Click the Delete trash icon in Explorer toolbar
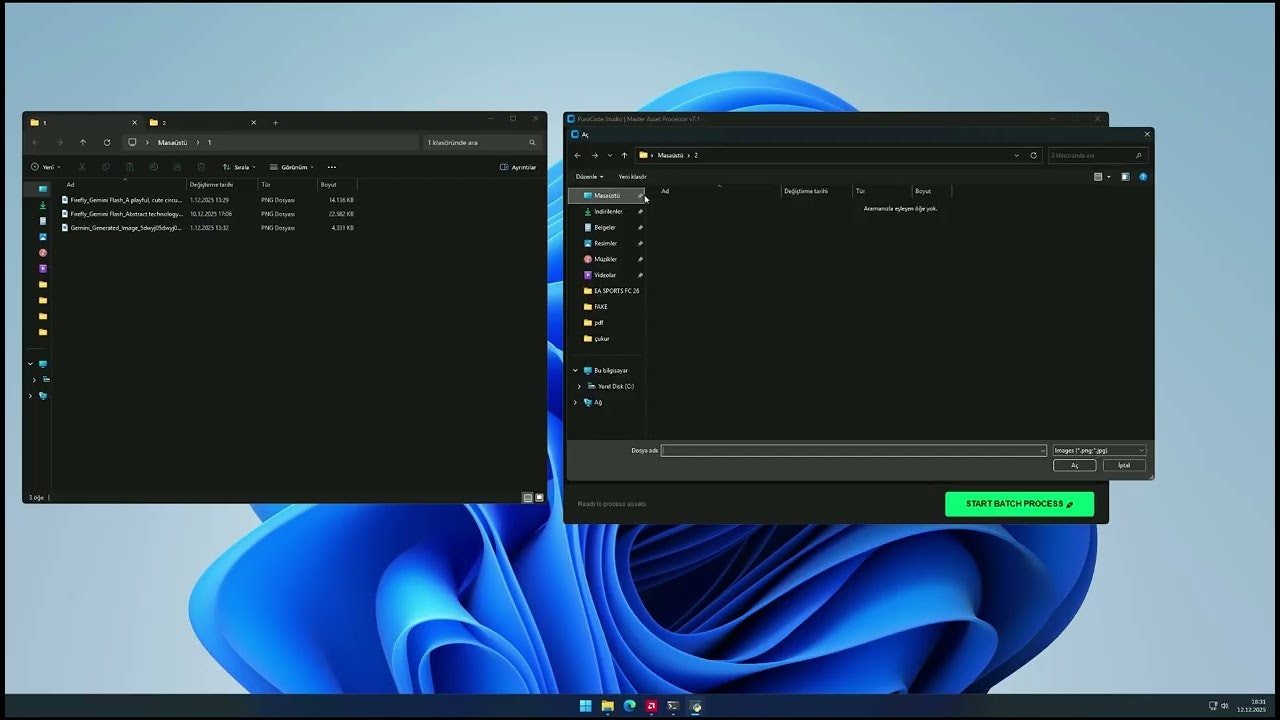The width and height of the screenshot is (1280, 720). click(201, 167)
